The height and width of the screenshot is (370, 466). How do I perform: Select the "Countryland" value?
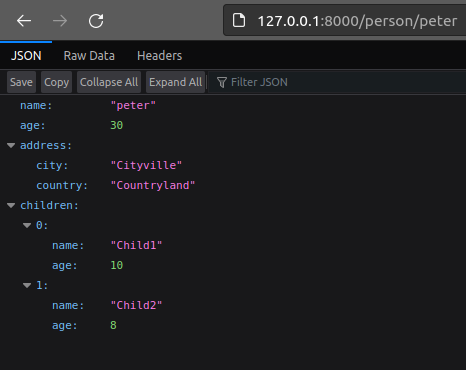(x=153, y=185)
